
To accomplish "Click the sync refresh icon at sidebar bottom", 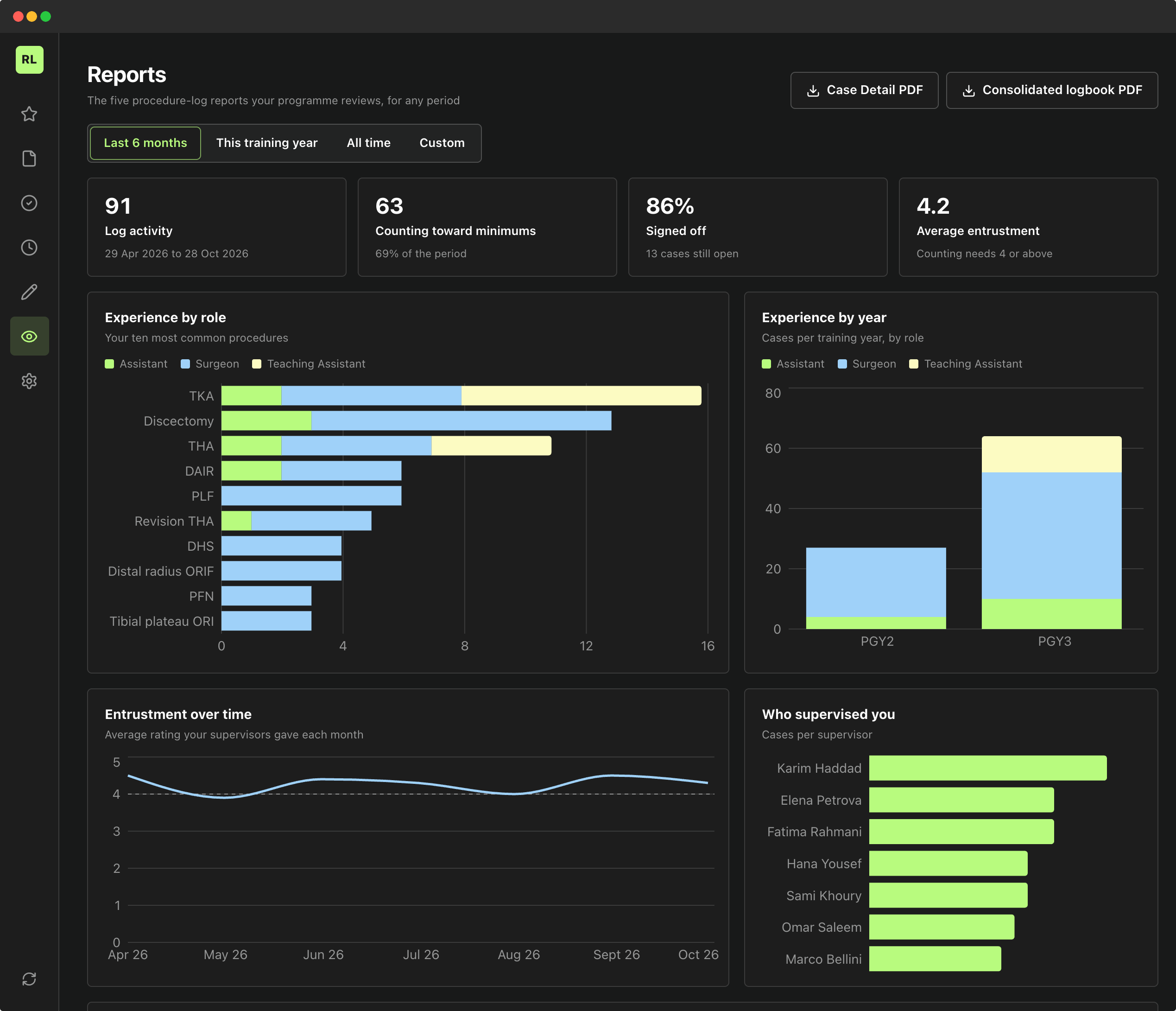I will 30,979.
